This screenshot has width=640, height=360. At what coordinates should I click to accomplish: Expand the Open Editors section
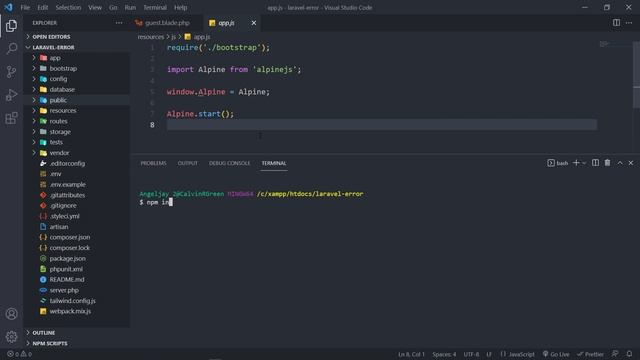77,37
